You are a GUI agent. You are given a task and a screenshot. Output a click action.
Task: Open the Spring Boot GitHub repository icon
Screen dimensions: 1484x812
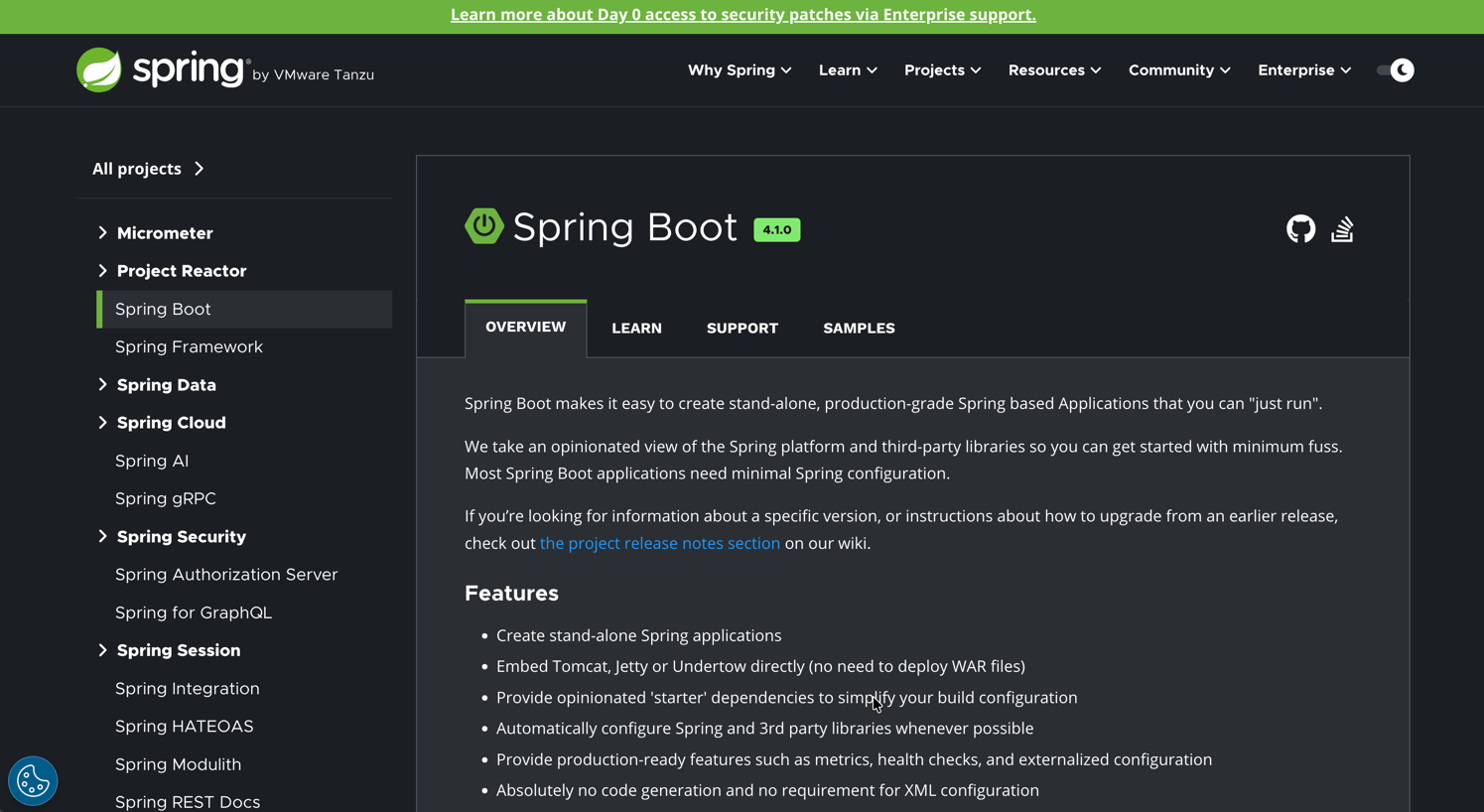coord(1300,229)
